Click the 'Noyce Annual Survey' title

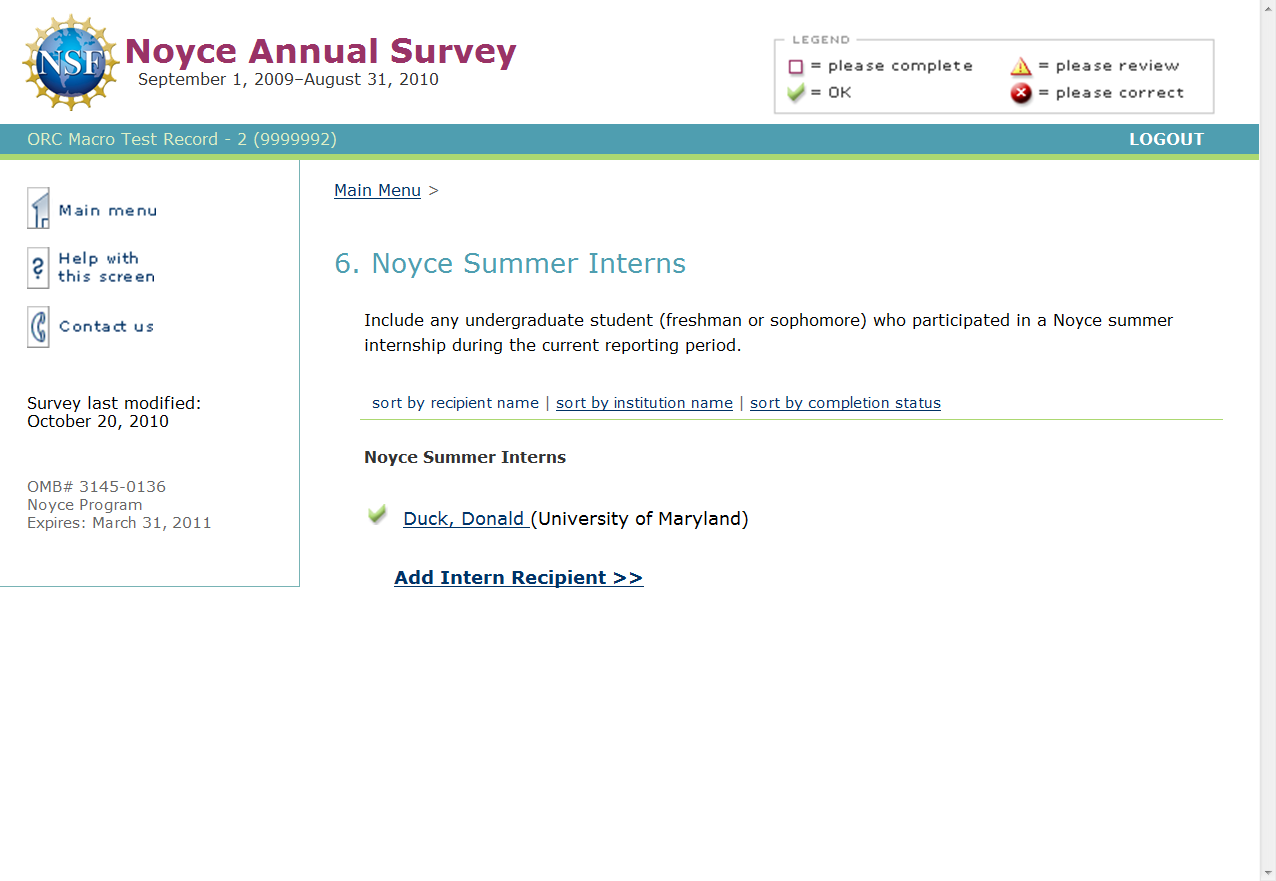point(321,51)
